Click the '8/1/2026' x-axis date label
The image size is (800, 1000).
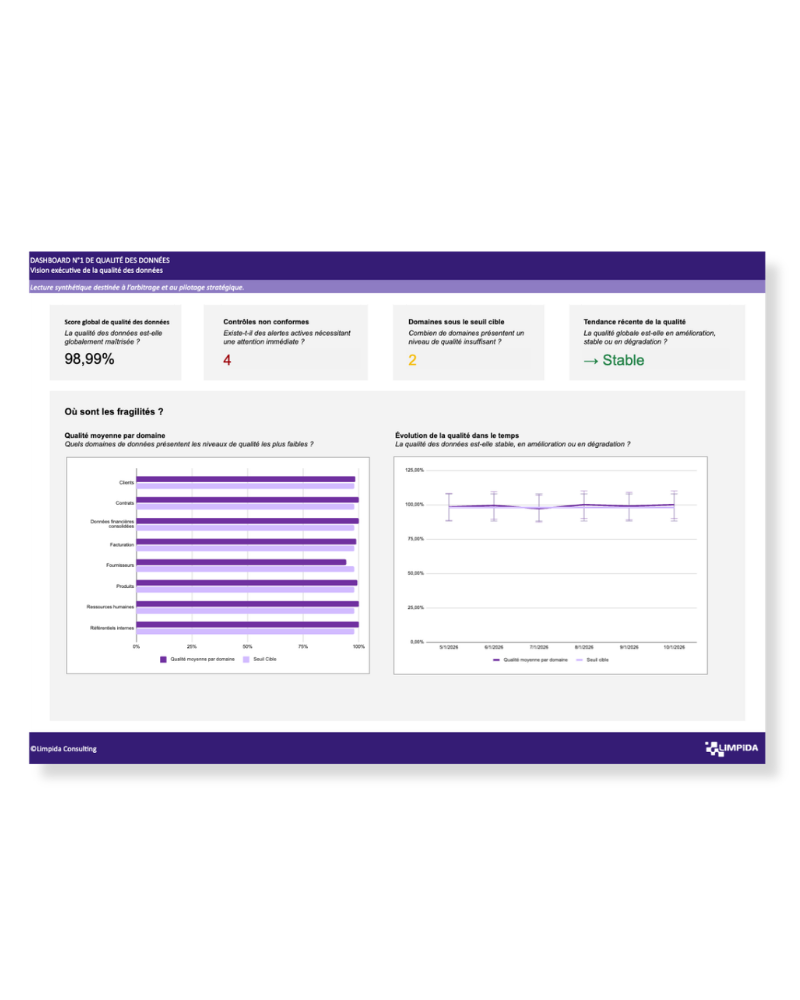(x=584, y=647)
